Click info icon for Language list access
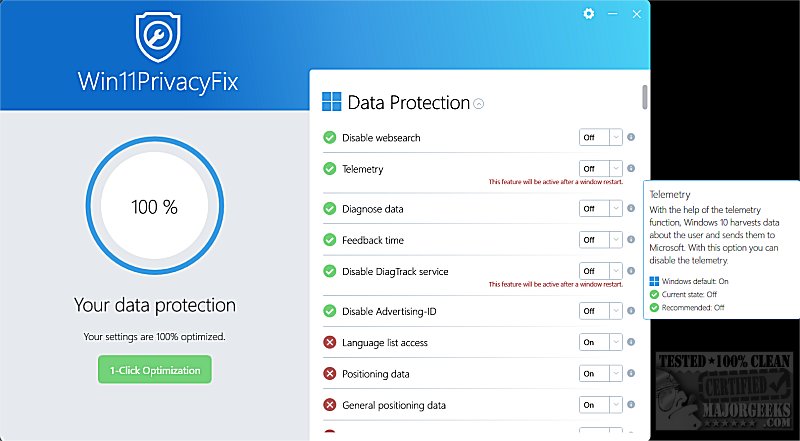This screenshot has width=800, height=441. (631, 342)
